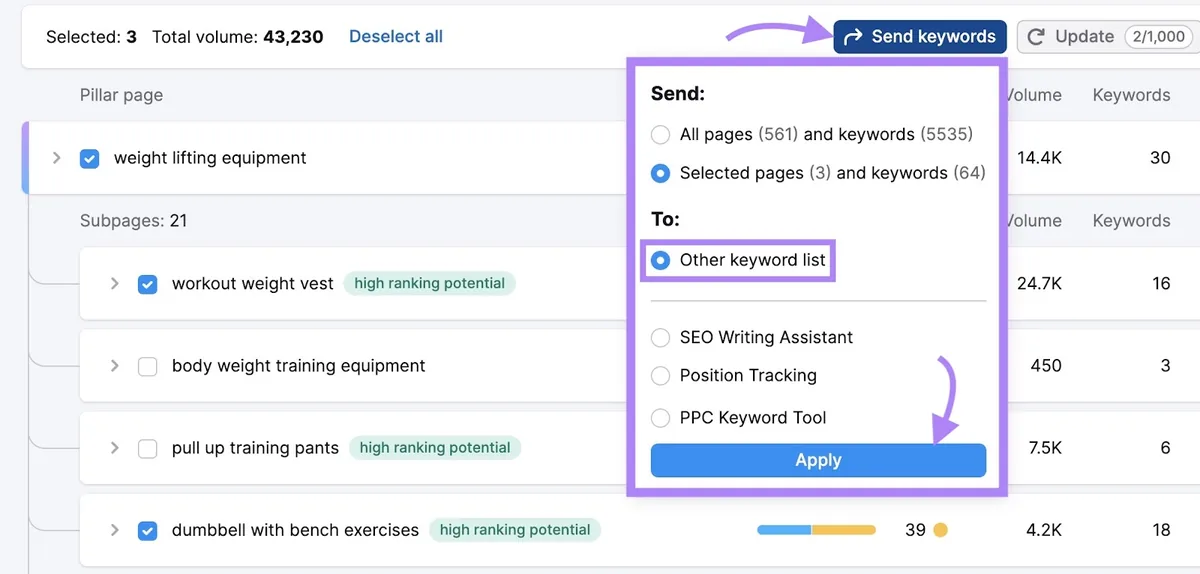The width and height of the screenshot is (1200, 574).
Task: Click workout weight vest high ranking potential tag
Action: 429,284
